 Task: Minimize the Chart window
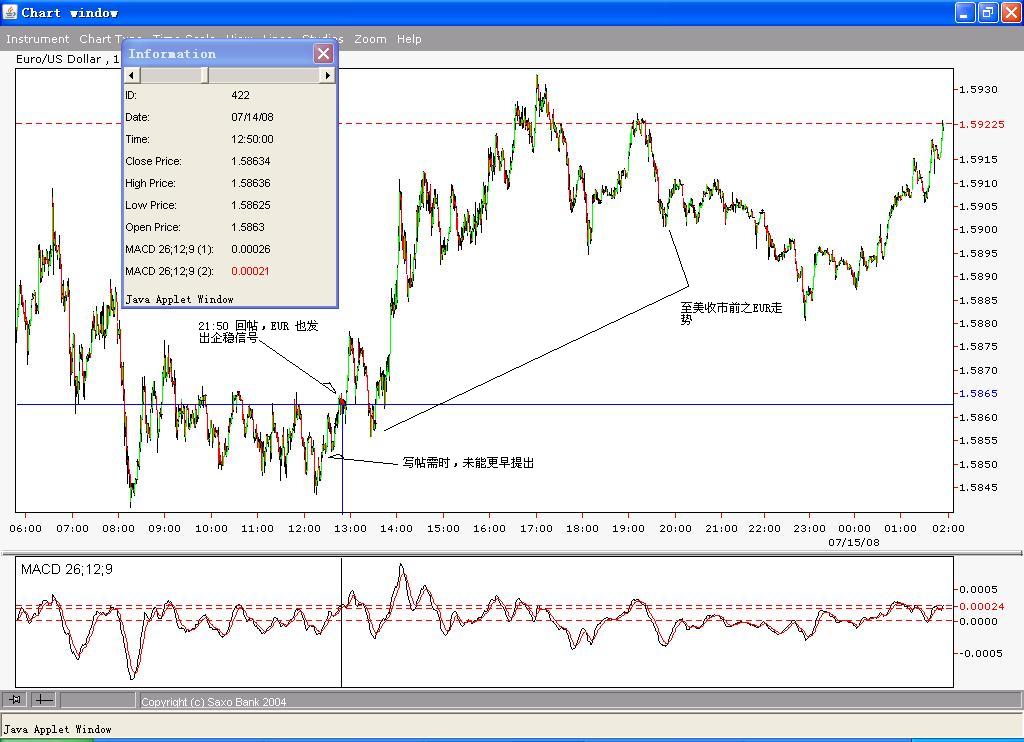coord(965,12)
